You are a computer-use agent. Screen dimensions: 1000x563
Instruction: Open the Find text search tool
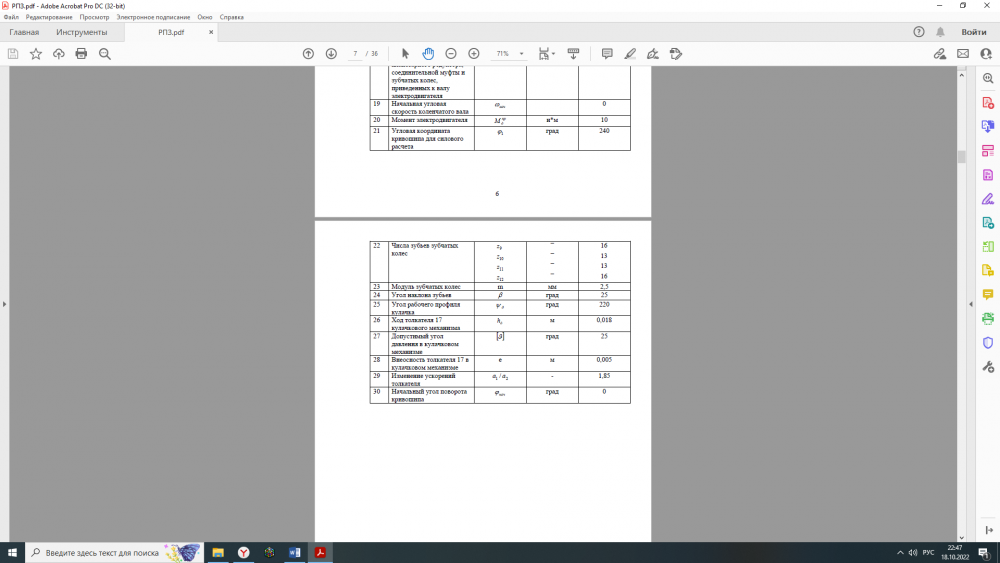(x=105, y=54)
